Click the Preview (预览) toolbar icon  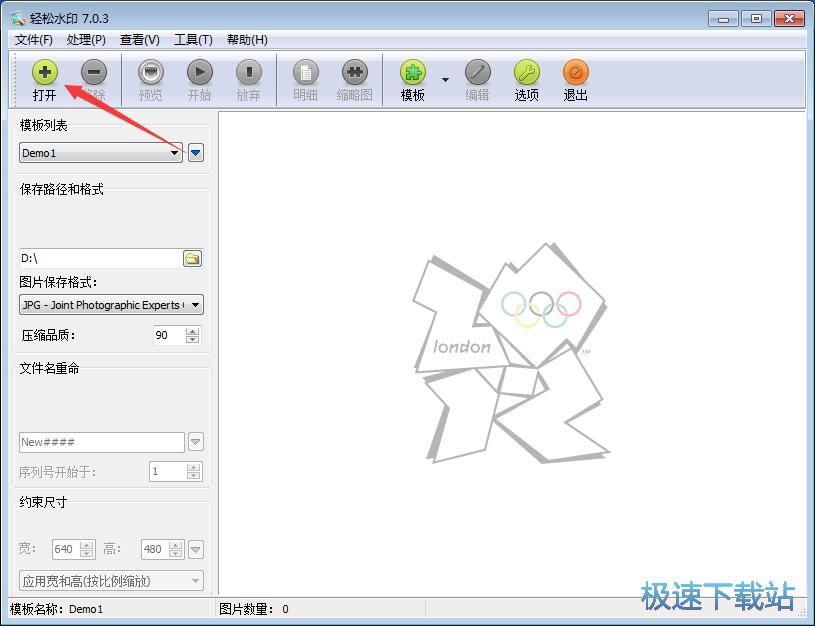pos(150,73)
